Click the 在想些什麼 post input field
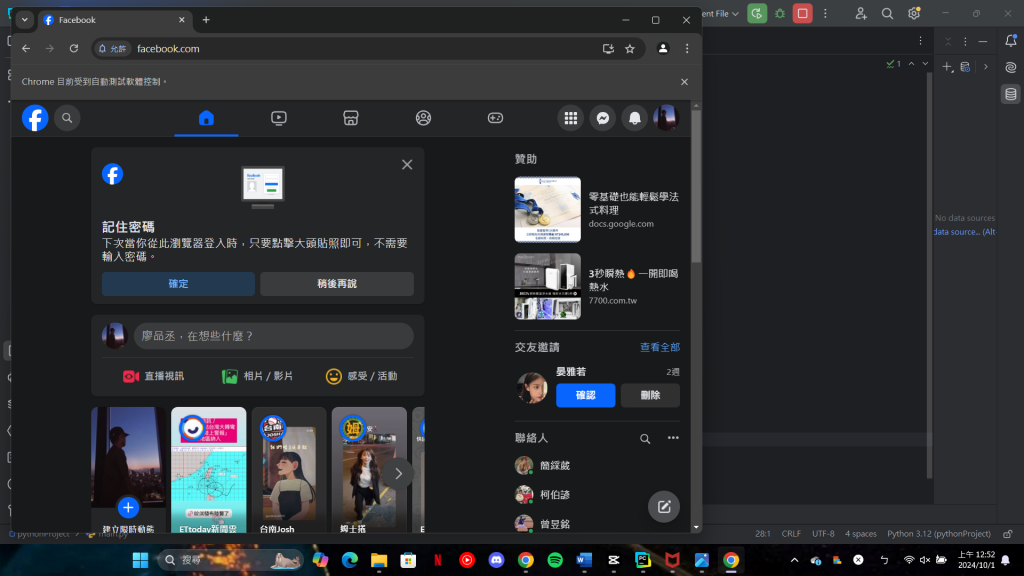Viewport: 1024px width, 576px height. 274,336
